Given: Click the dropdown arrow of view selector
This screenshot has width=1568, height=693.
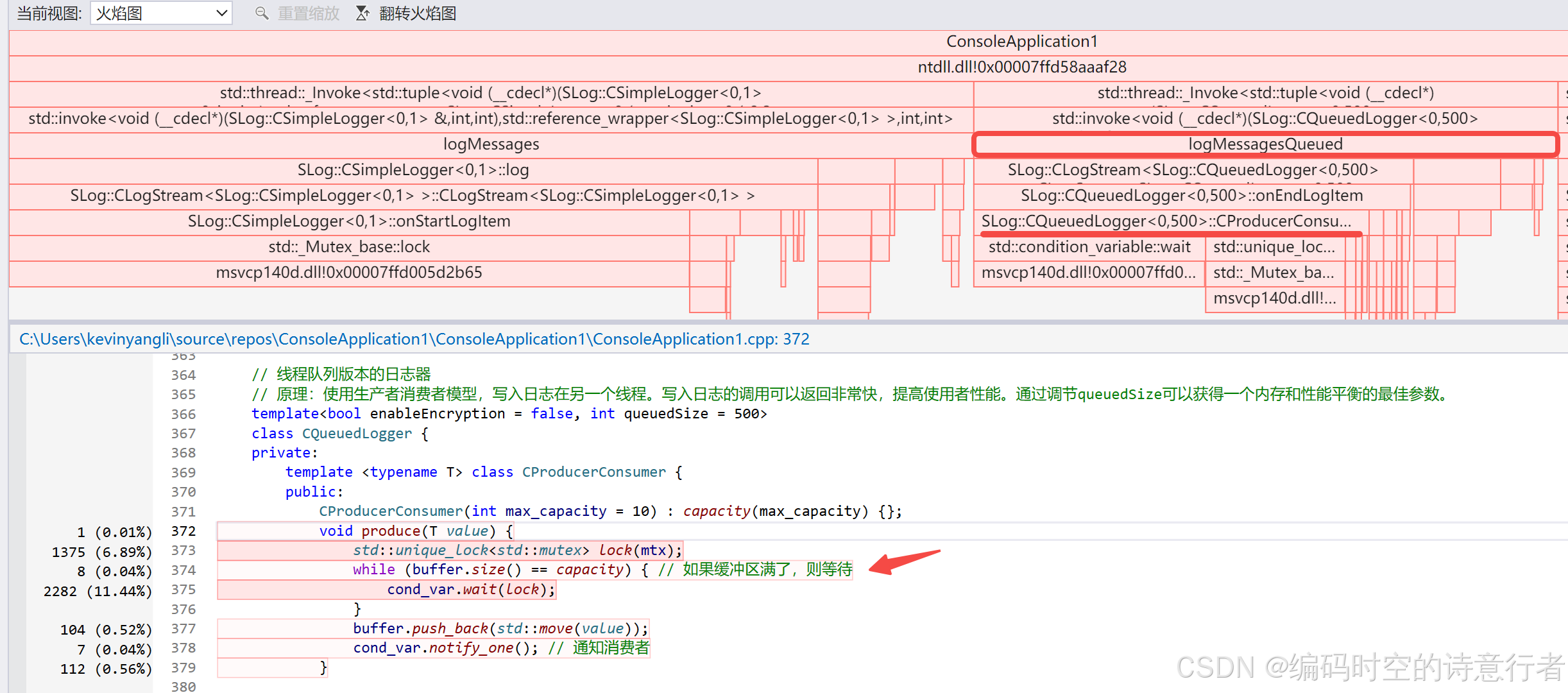Looking at the screenshot, I should (x=221, y=13).
